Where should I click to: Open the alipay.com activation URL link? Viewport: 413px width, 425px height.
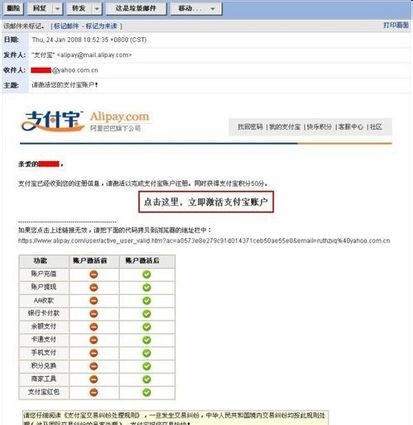(204, 241)
